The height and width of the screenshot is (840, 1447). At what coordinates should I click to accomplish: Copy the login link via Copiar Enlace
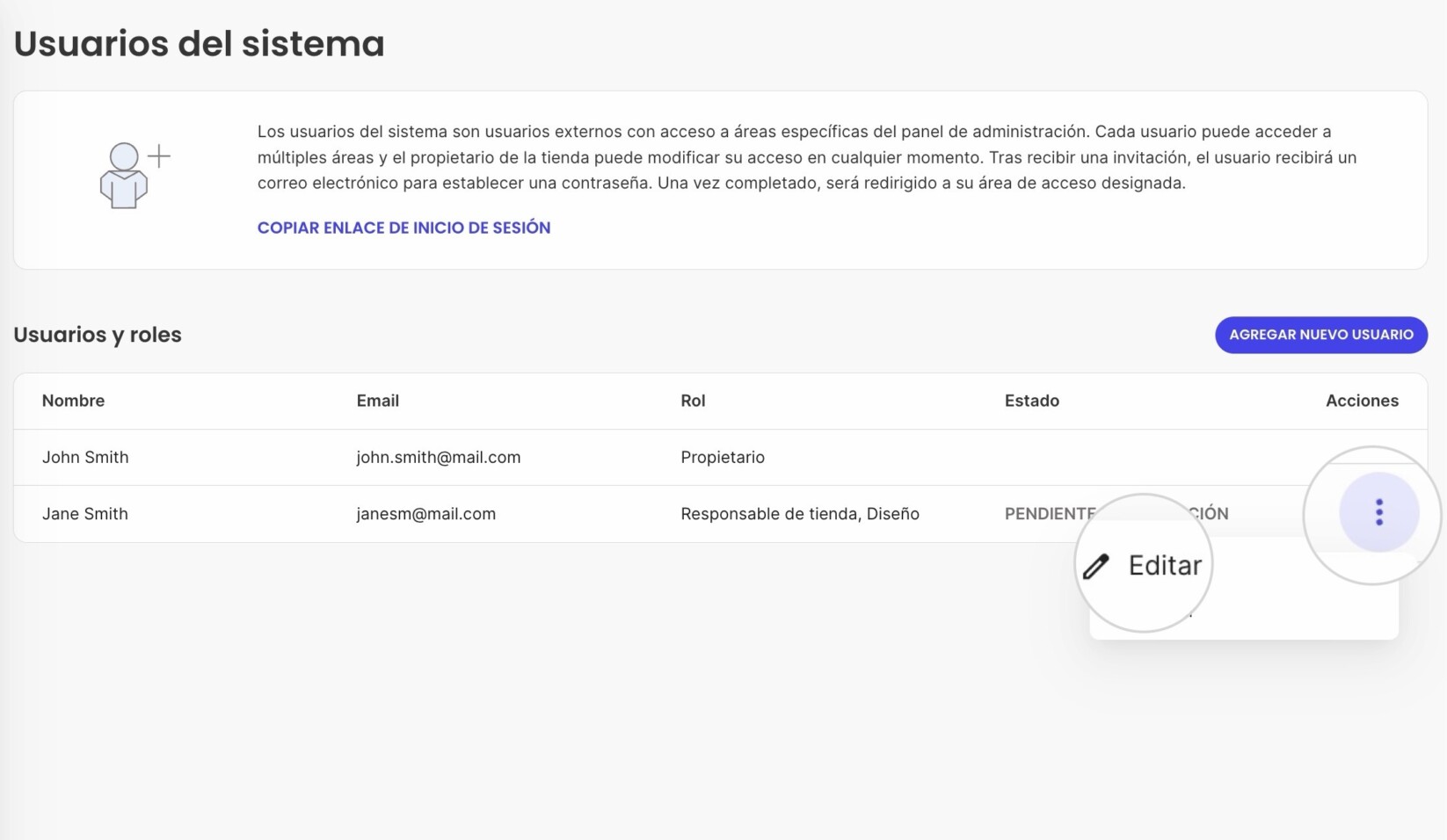[404, 228]
